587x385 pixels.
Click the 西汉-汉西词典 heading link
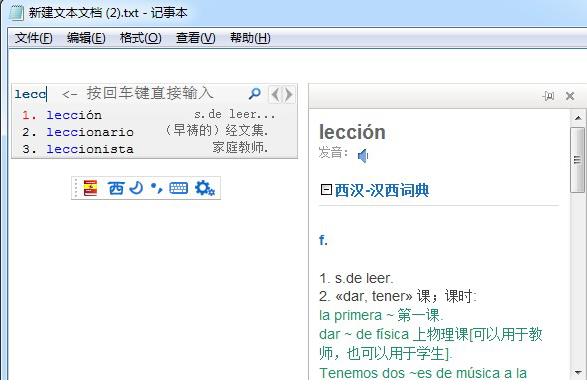(x=381, y=190)
